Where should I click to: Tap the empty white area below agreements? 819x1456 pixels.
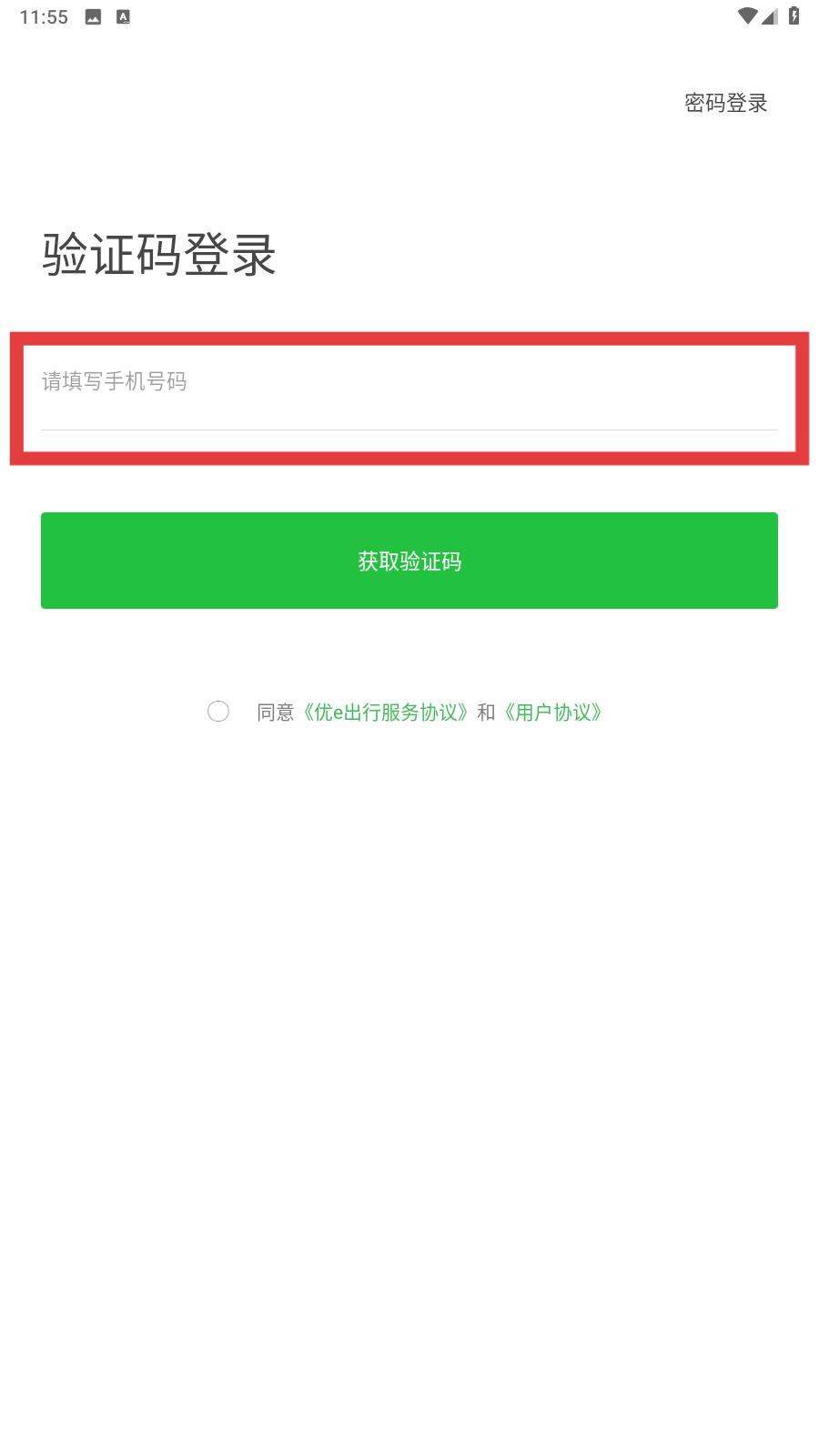tap(409, 1046)
